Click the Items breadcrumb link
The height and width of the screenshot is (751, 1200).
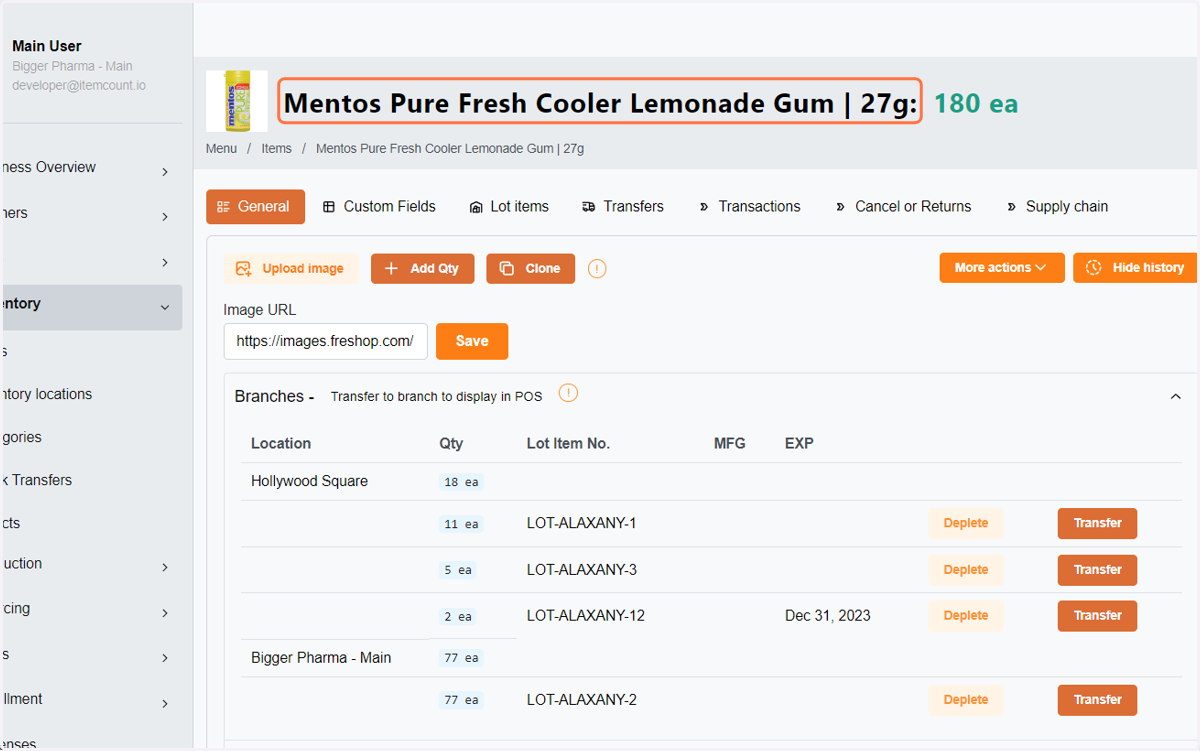(x=277, y=149)
